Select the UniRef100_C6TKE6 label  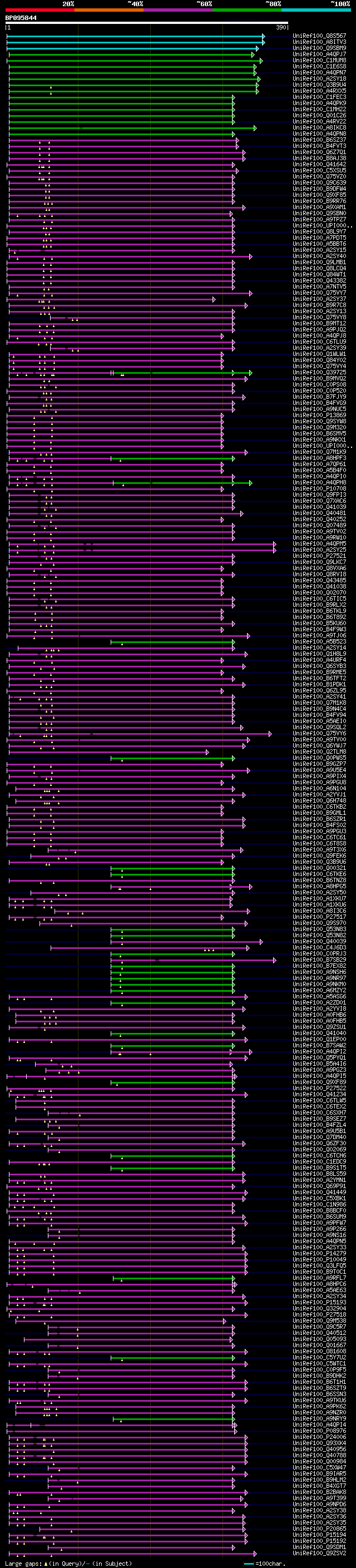[319, 874]
